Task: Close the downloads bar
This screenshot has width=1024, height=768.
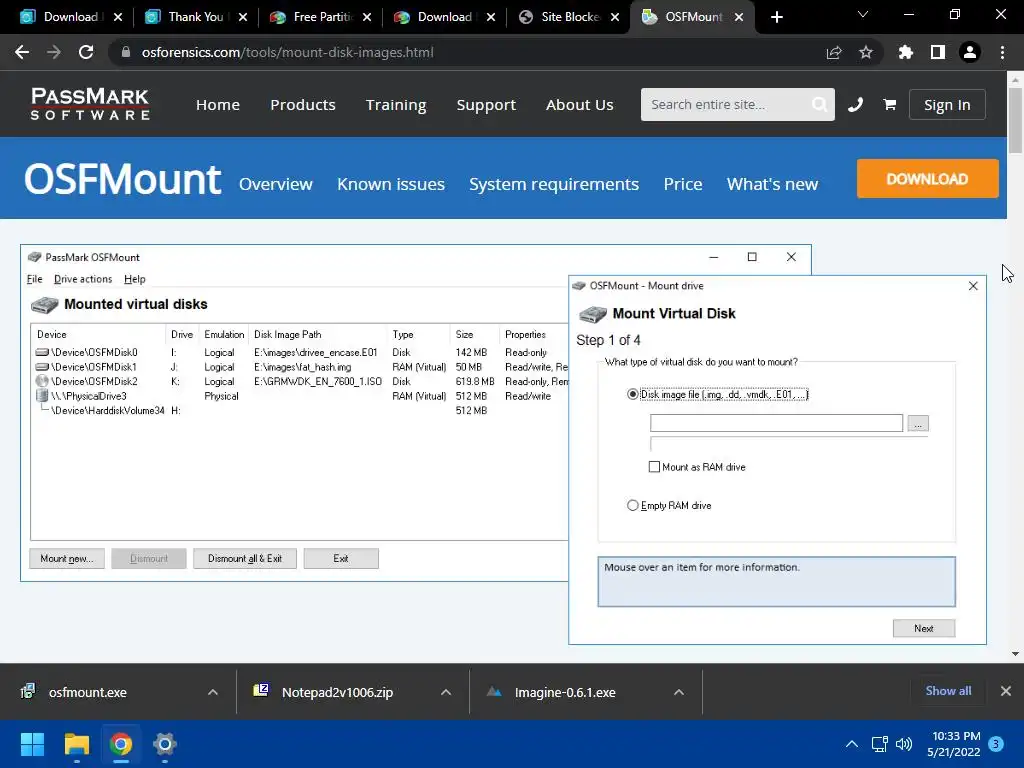Action: (x=1006, y=691)
